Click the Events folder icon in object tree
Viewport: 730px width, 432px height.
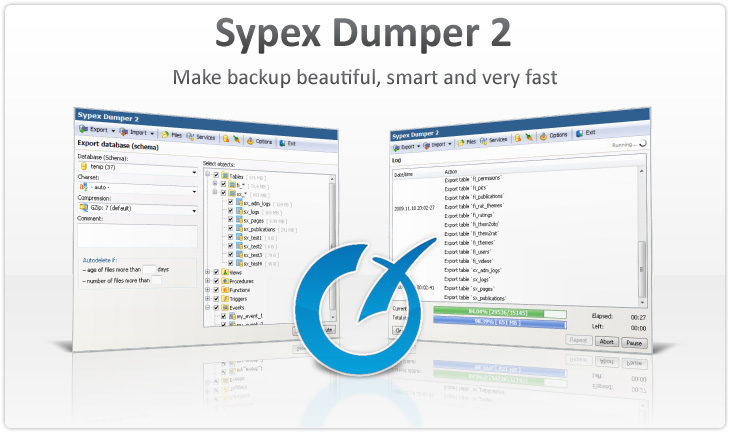pos(225,307)
